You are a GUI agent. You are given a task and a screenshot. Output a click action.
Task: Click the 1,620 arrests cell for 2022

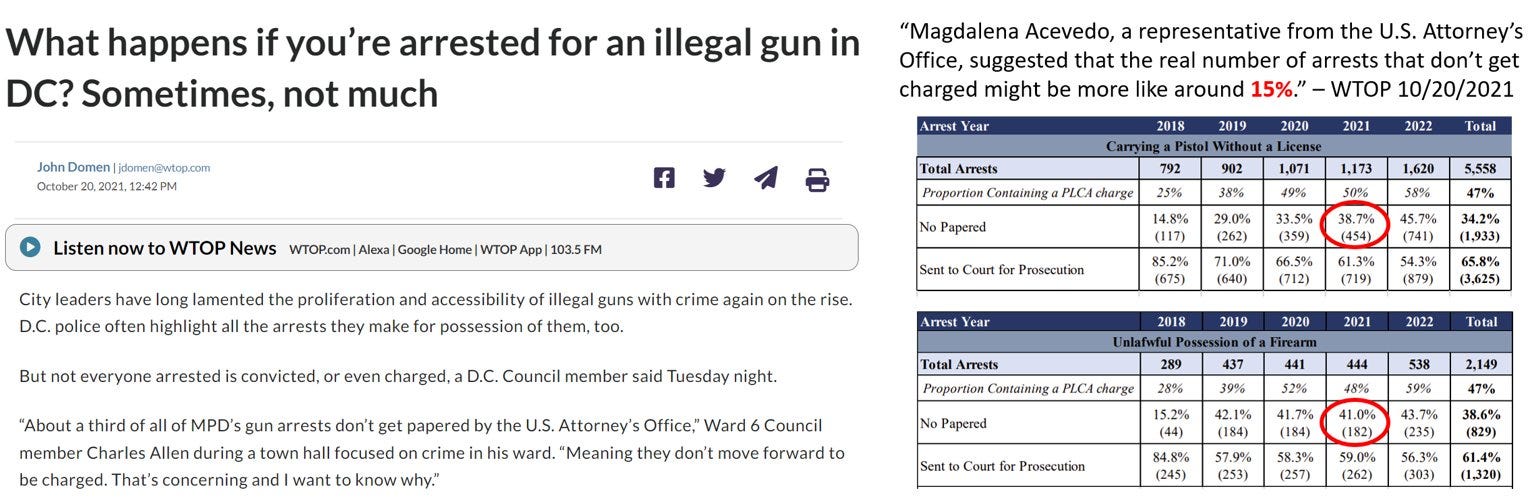click(x=1417, y=169)
